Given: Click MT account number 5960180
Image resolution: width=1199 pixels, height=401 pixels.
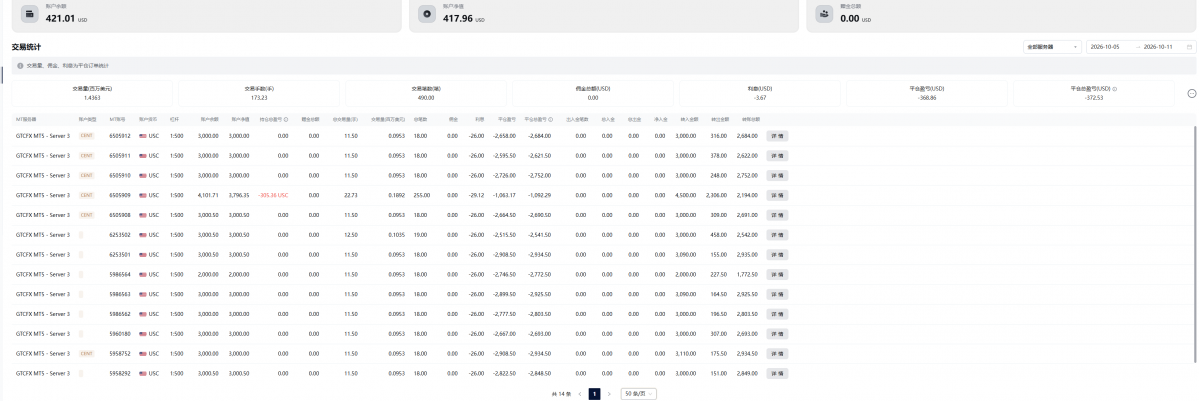Looking at the screenshot, I should click(120, 334).
